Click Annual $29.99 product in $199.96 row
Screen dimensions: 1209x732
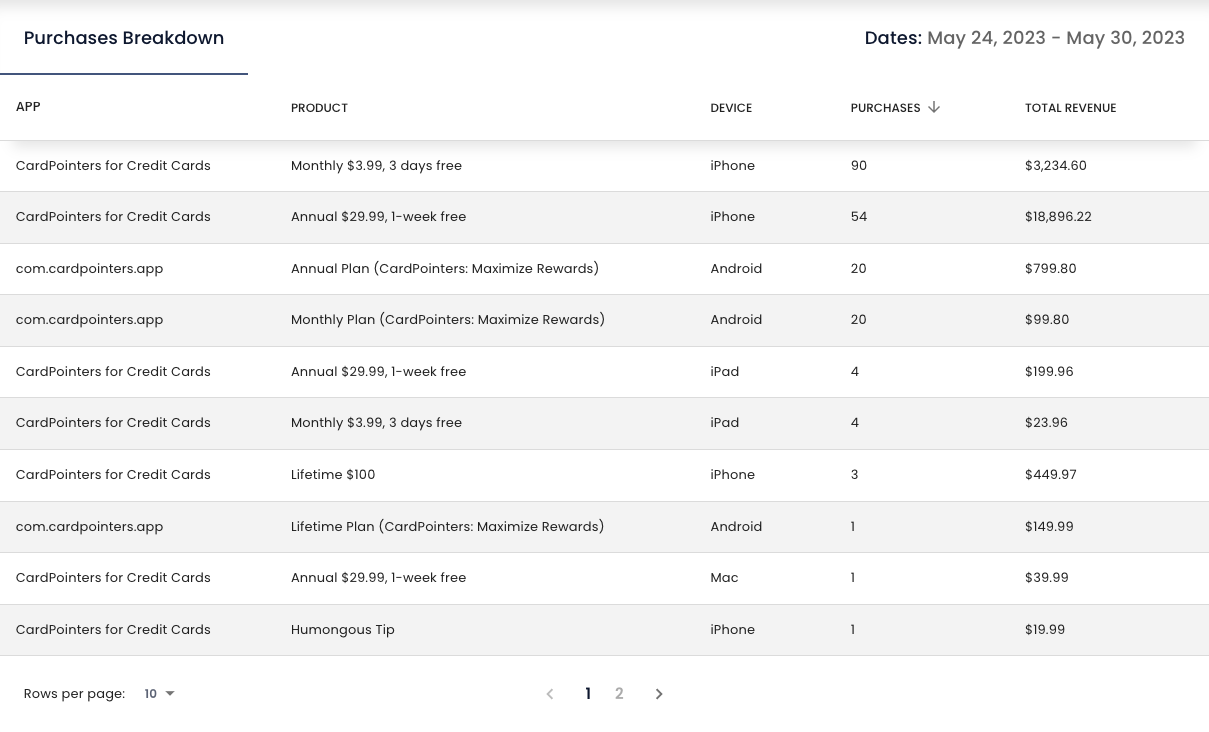click(378, 372)
